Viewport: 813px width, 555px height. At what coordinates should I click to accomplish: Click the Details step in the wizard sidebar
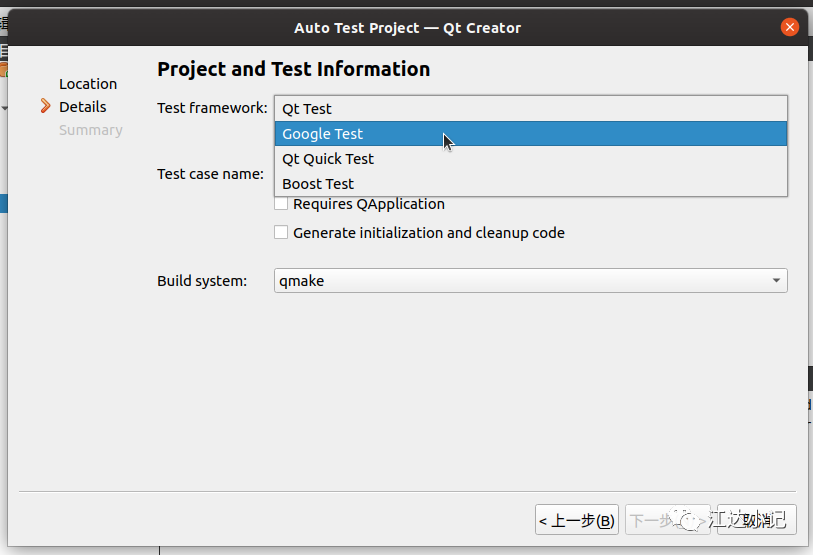pos(83,107)
